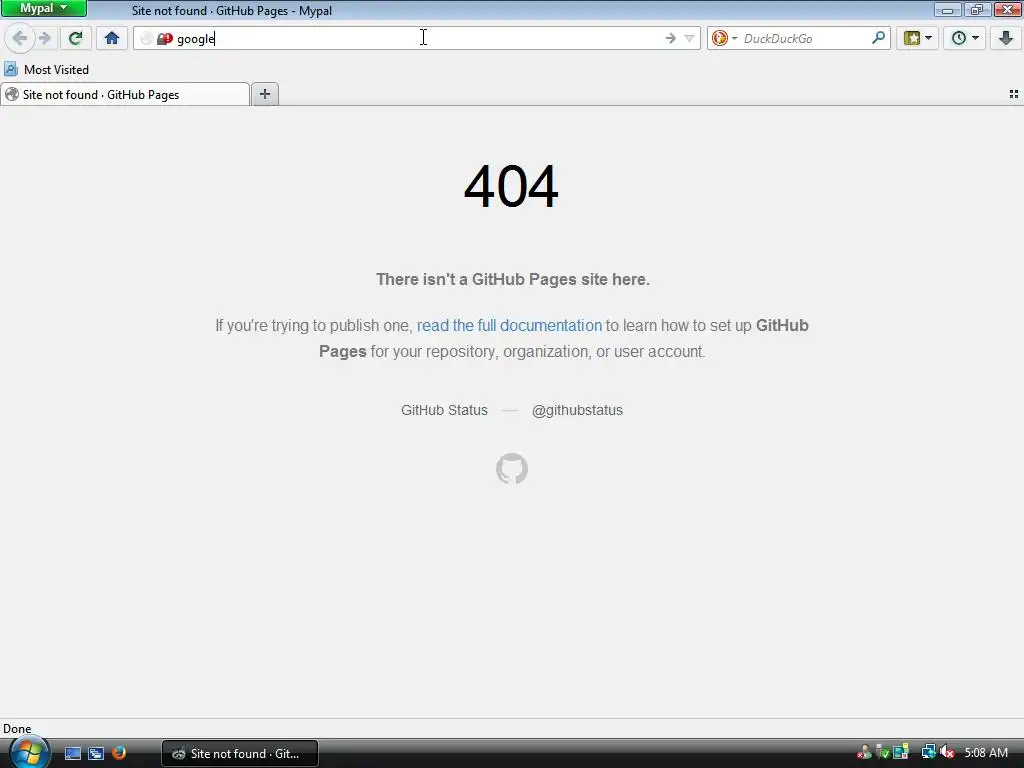Go forward using the Forward arrow button
This screenshot has height=768, width=1024.
click(x=44, y=38)
